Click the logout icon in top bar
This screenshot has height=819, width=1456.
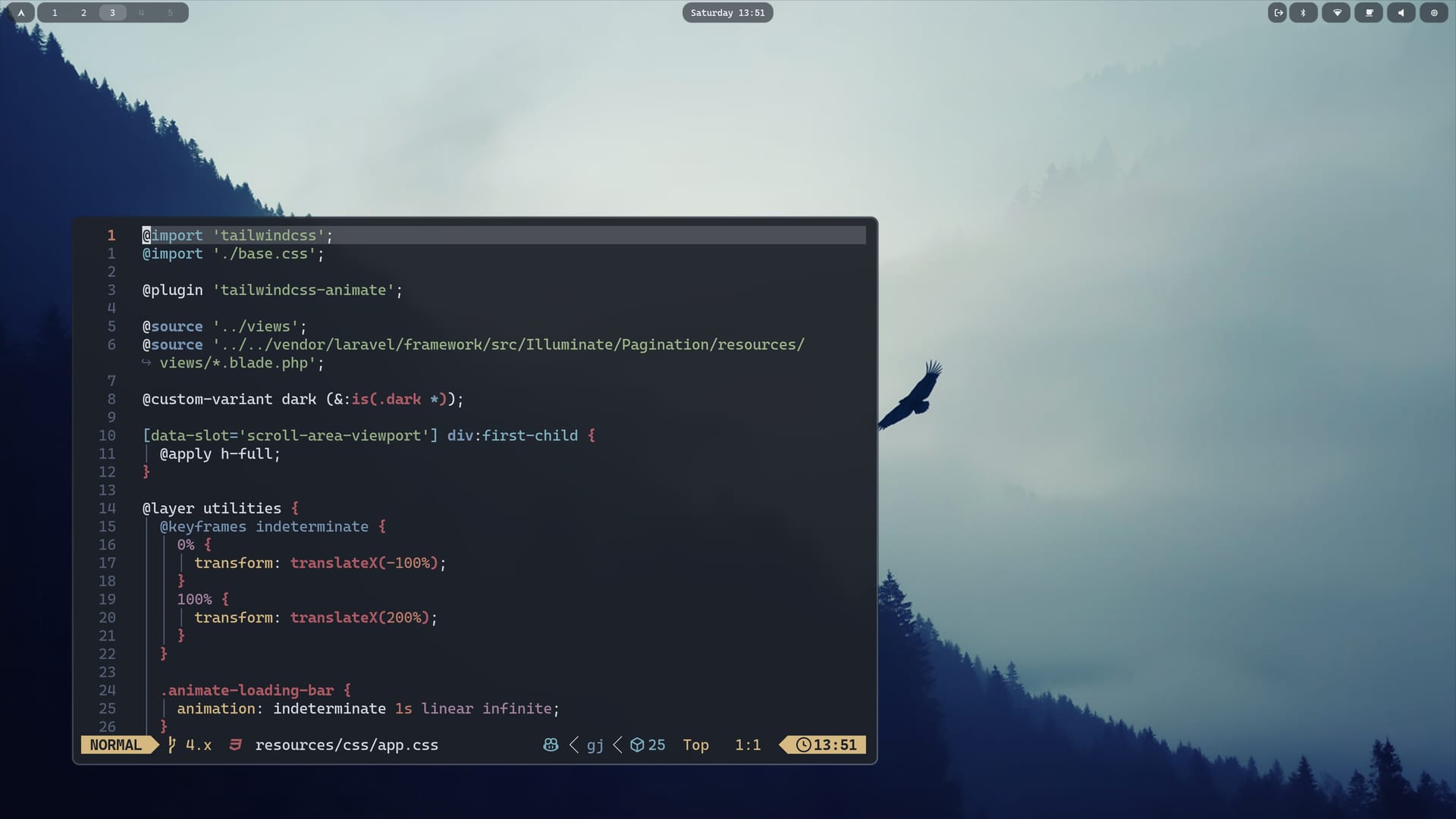click(x=1278, y=13)
